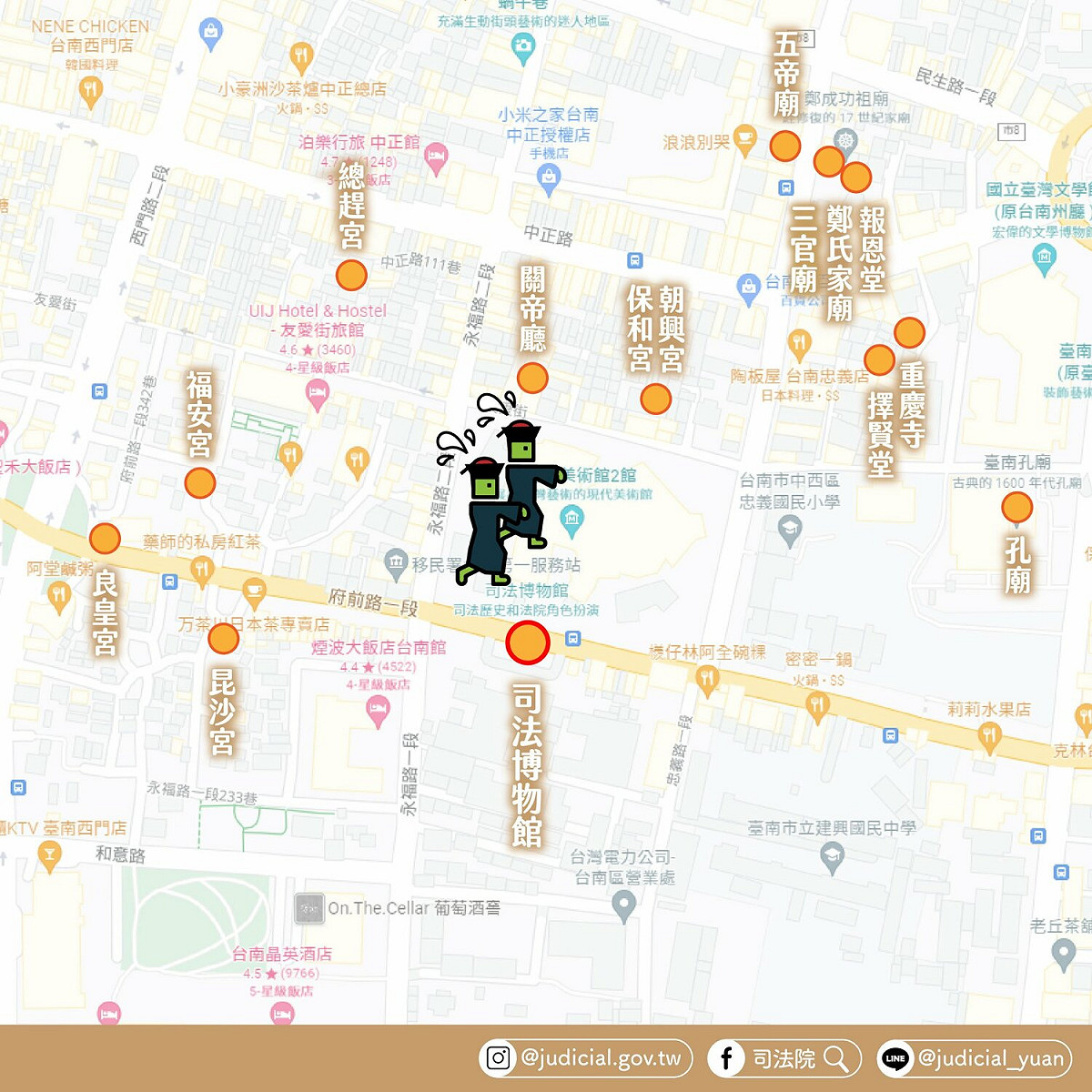The height and width of the screenshot is (1092, 1092).
Task: Click the 五帝廟 temple label
Action: pyautogui.click(x=786, y=74)
